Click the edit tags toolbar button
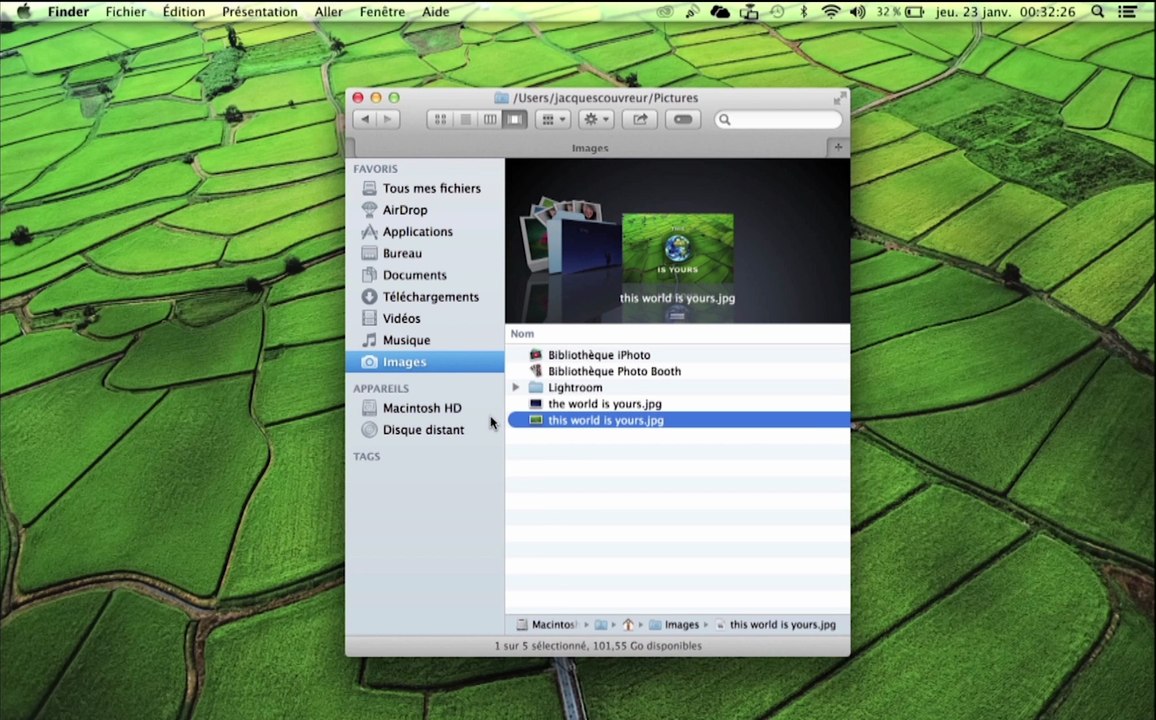1156x720 pixels. pyautogui.click(x=683, y=119)
